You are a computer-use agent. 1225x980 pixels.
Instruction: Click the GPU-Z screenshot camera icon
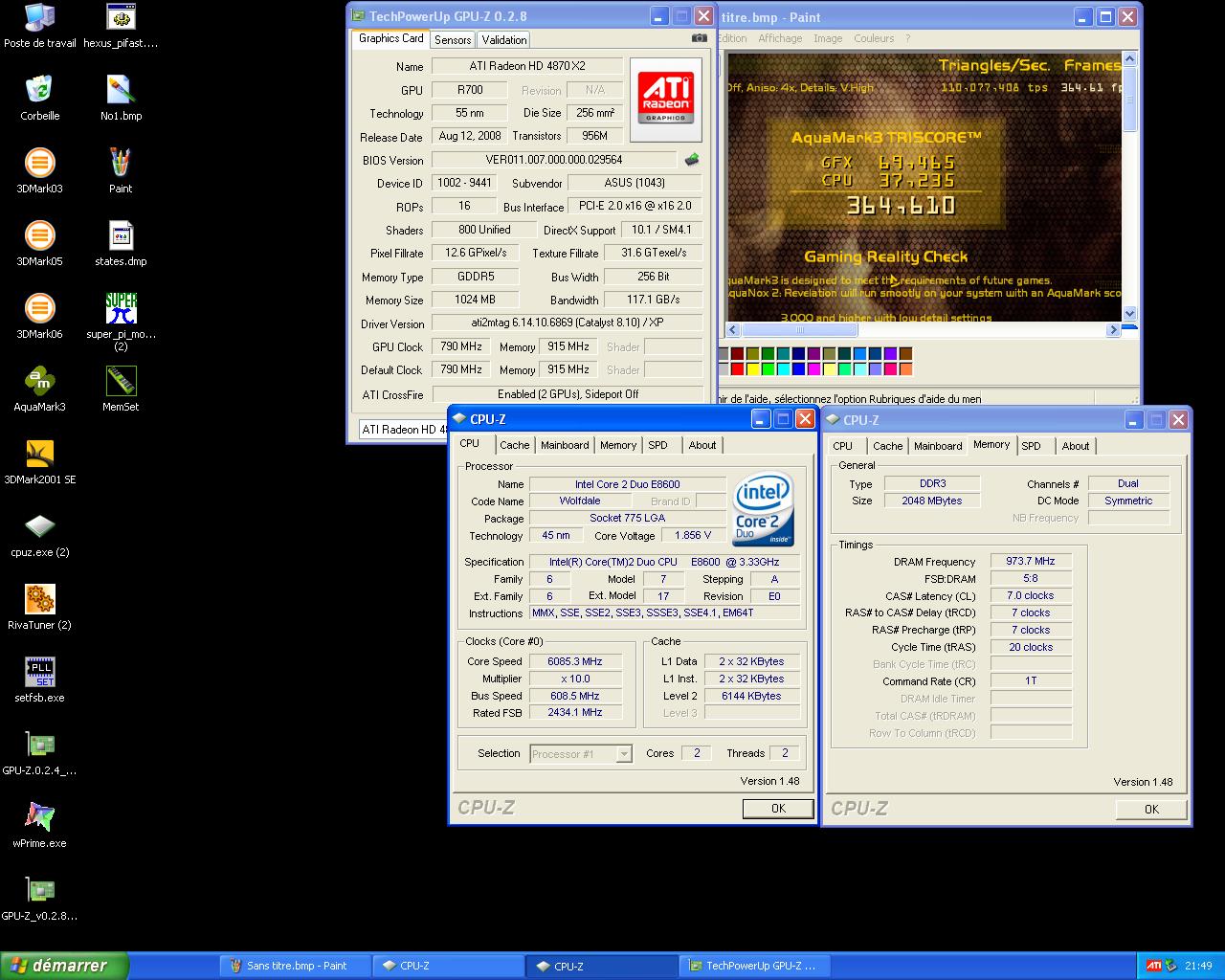click(700, 38)
